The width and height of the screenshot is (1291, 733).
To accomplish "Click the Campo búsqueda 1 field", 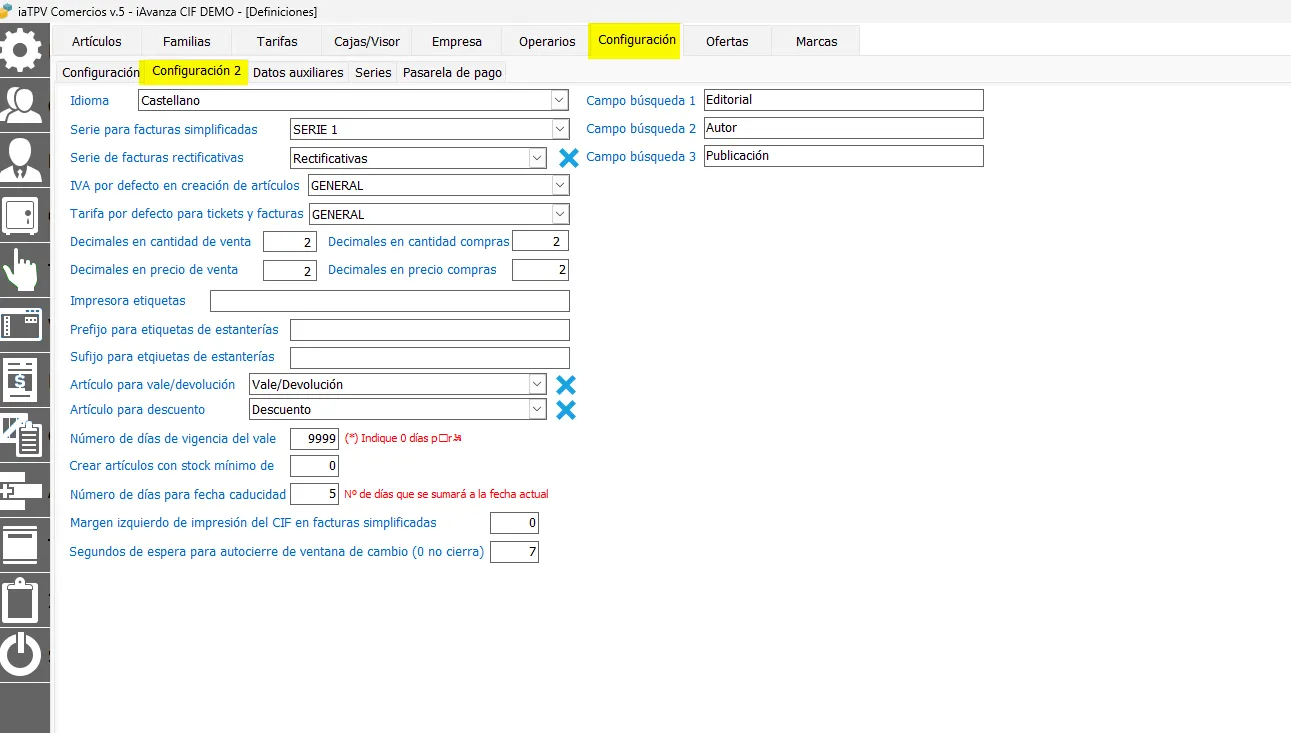I will (844, 100).
